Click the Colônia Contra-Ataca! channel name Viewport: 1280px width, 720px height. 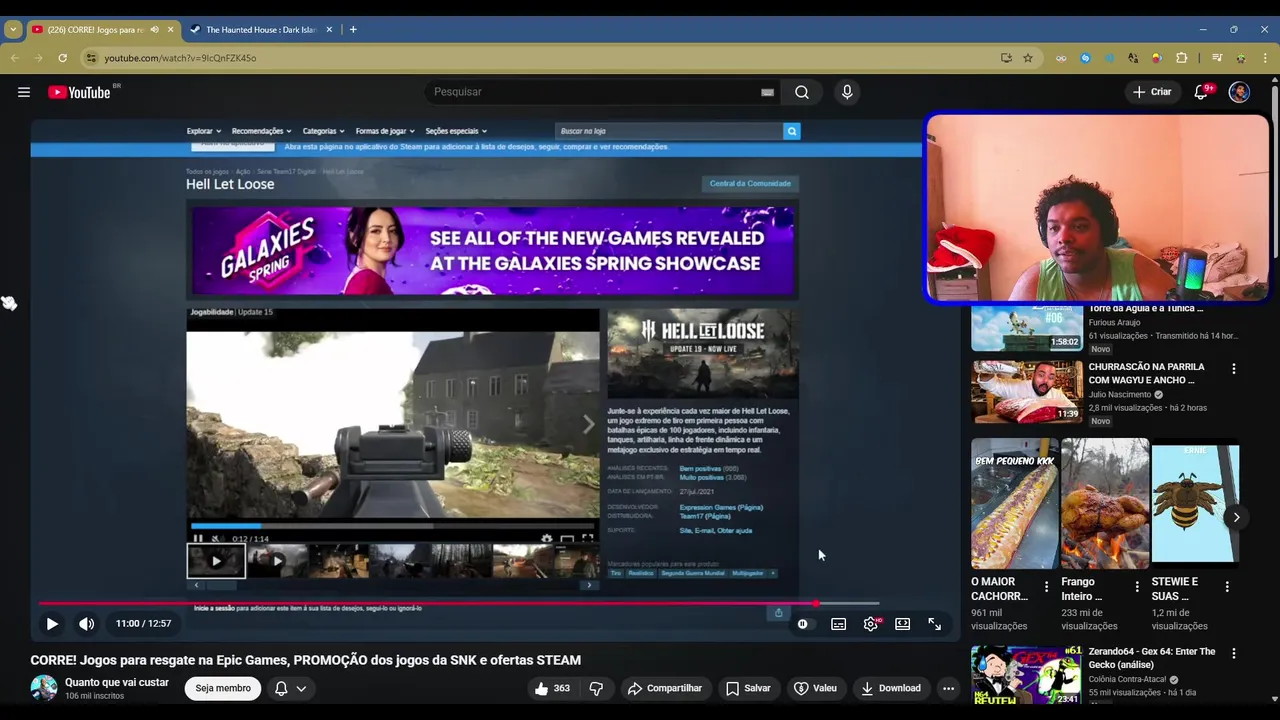pos(1130,680)
